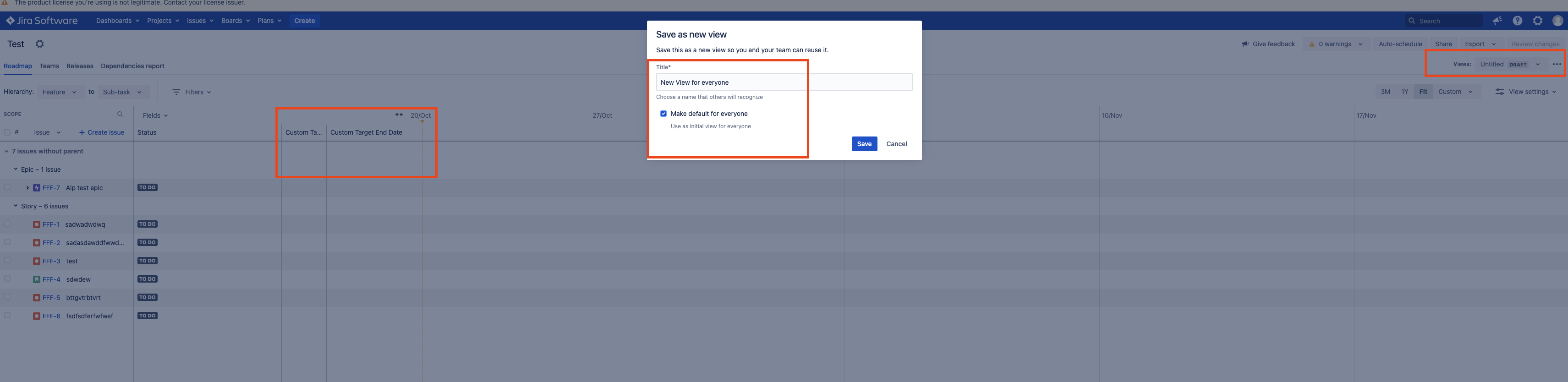Switch to the Teams tab
This screenshot has width=1568, height=382.
coord(49,66)
